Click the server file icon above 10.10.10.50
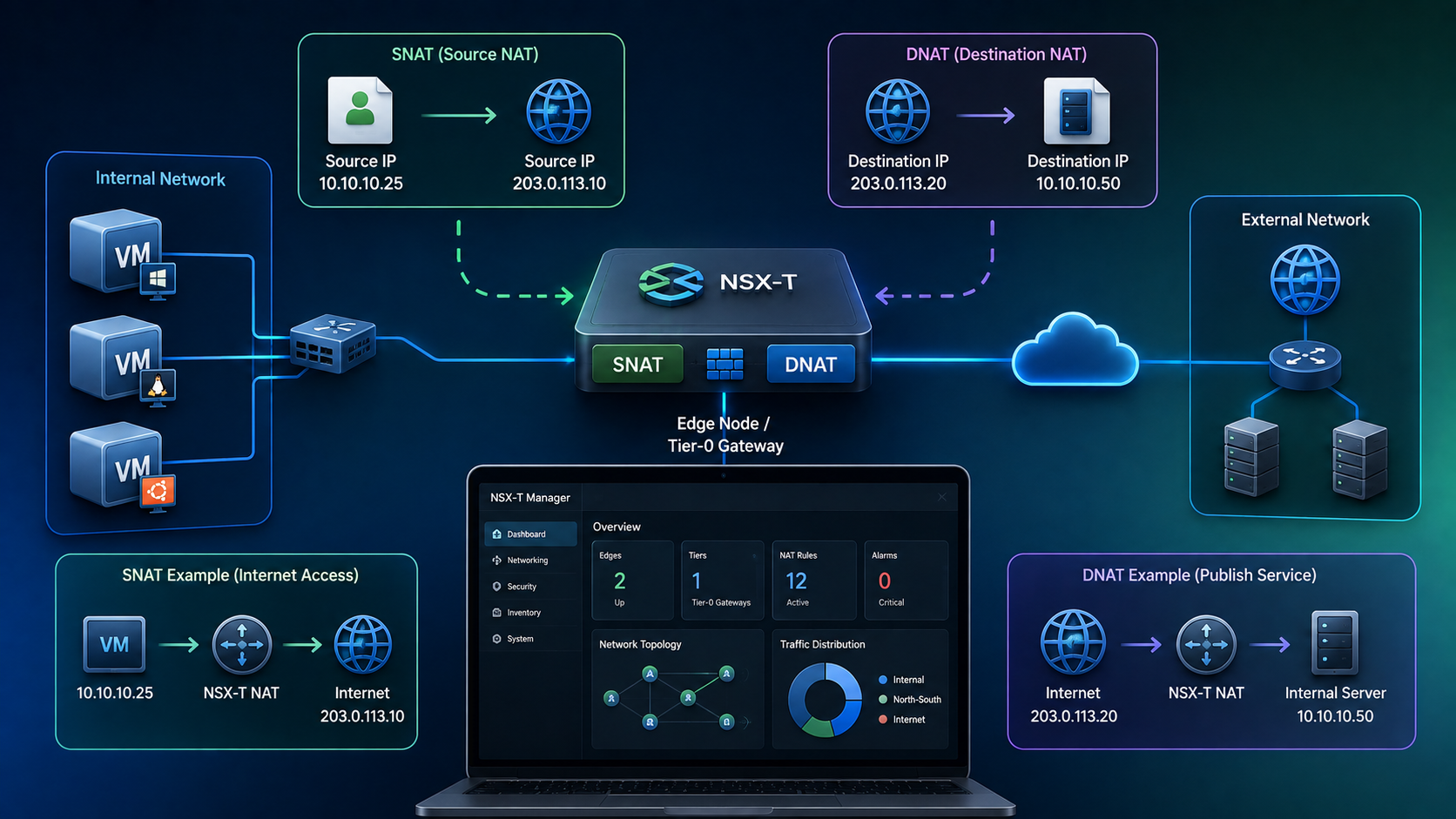The image size is (1456, 819). coord(1077,111)
